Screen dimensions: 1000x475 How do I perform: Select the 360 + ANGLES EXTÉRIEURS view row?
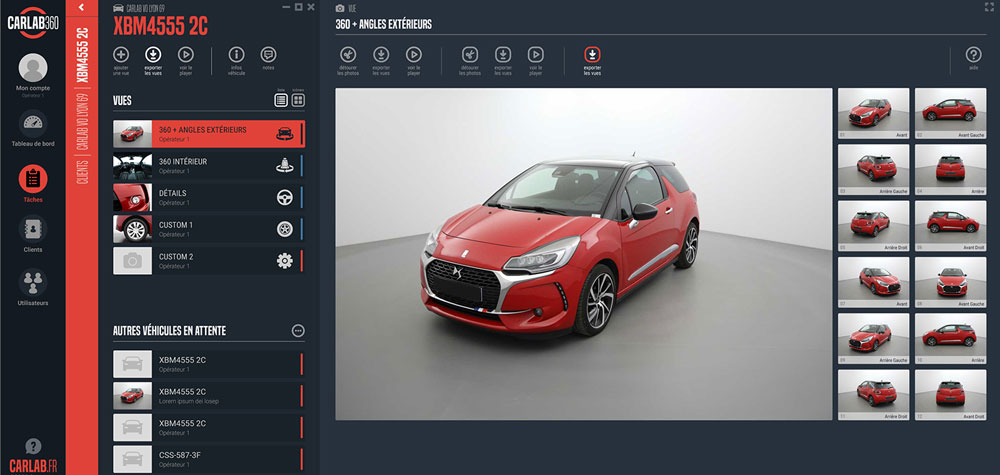pos(209,134)
